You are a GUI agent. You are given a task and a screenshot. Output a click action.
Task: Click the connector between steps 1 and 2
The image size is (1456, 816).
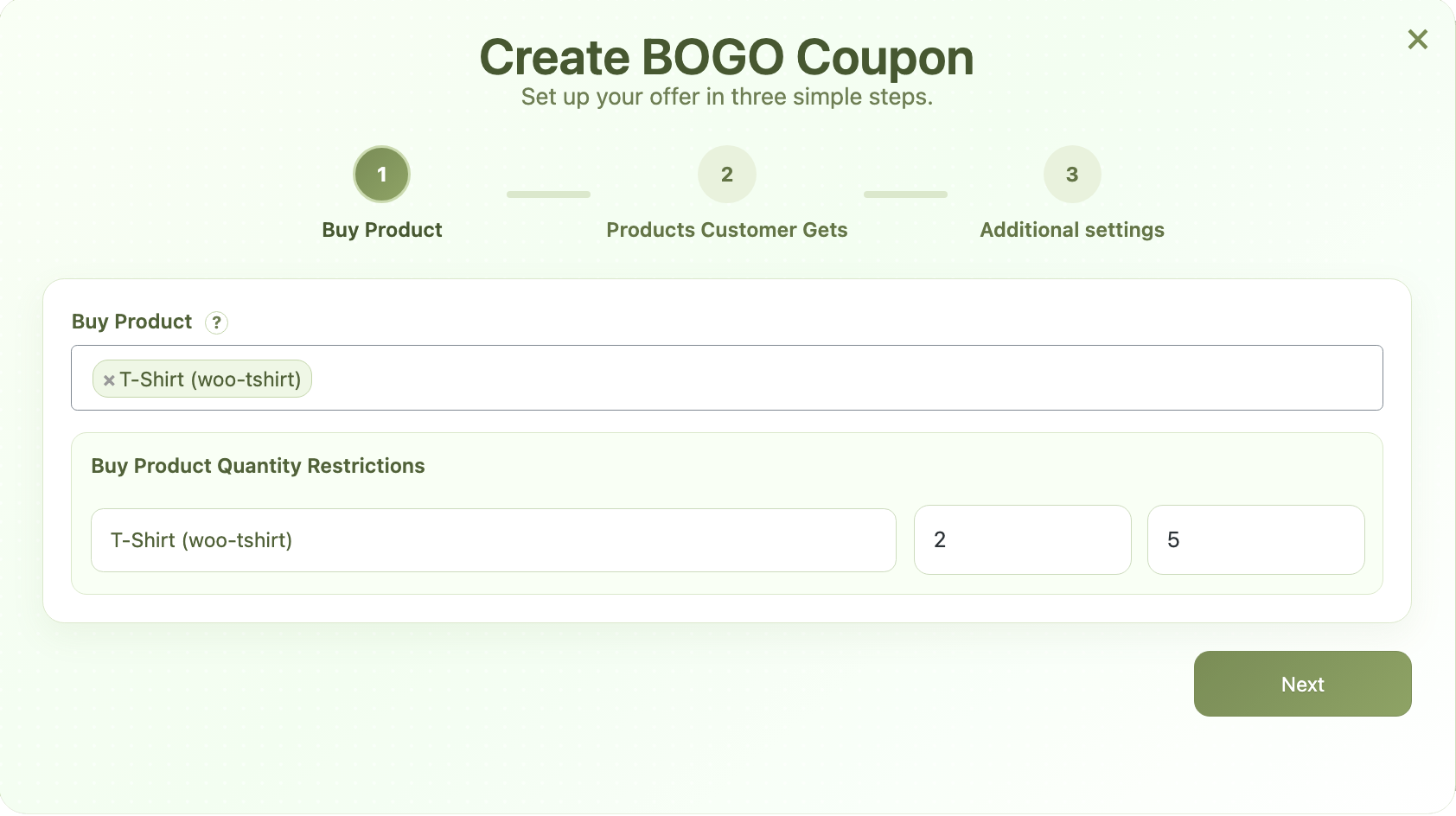pyautogui.click(x=548, y=194)
